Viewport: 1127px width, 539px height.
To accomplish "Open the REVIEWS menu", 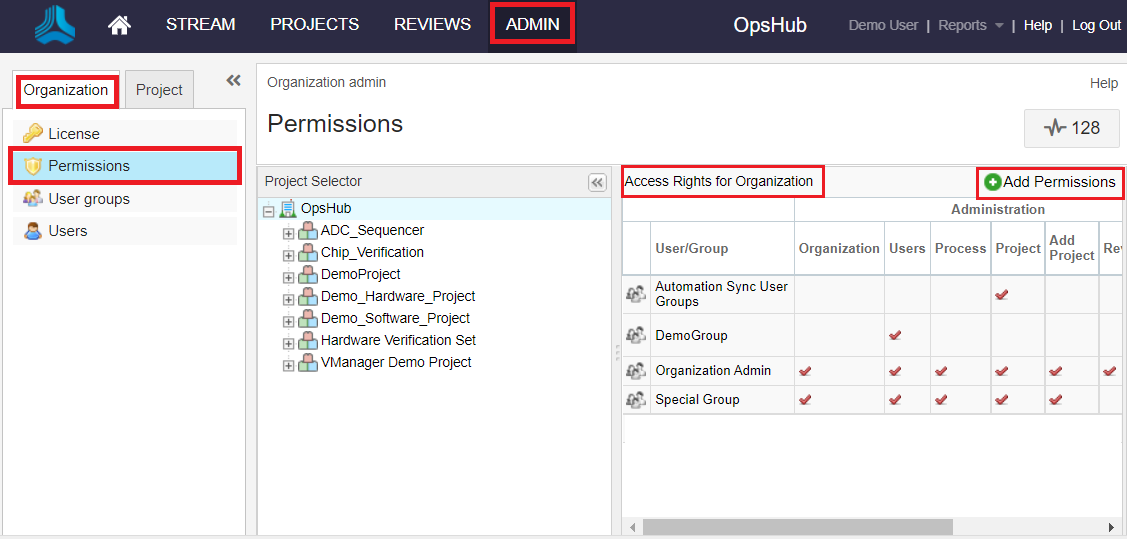I will point(432,24).
